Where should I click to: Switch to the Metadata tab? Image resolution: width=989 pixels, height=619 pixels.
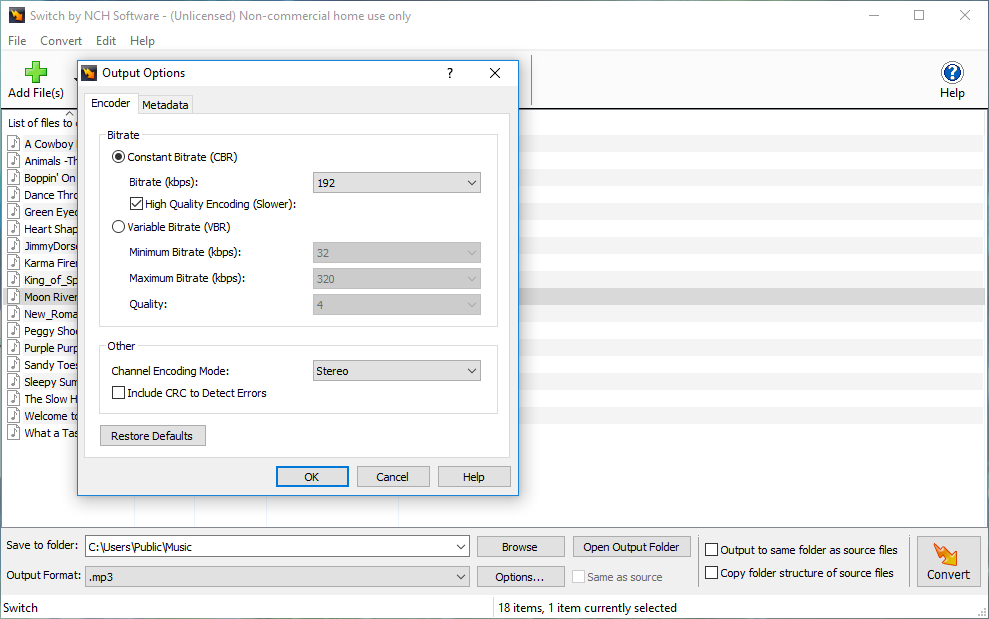[165, 103]
